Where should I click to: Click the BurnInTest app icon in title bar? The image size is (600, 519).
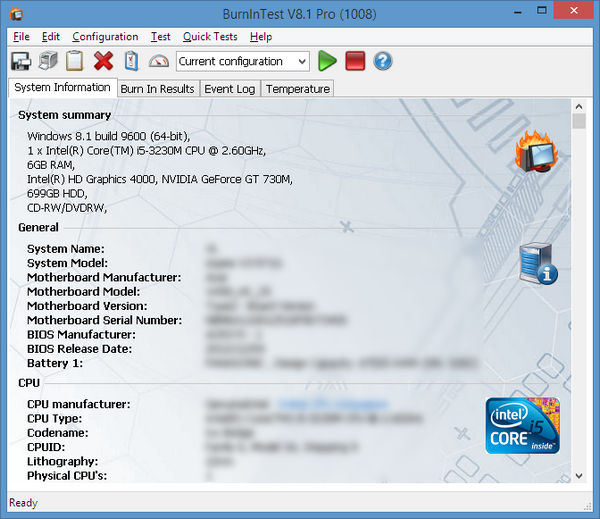coord(16,15)
